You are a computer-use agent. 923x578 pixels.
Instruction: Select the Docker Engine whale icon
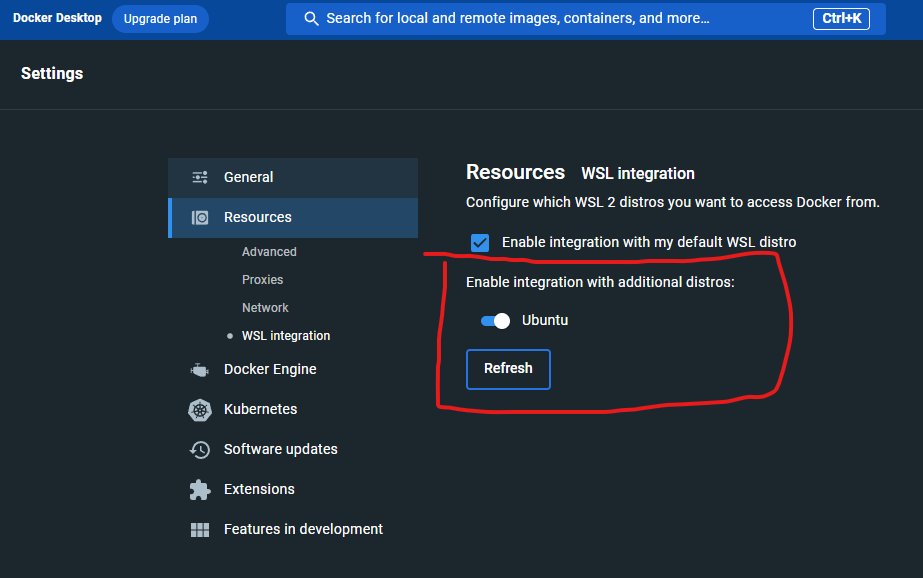coord(199,369)
